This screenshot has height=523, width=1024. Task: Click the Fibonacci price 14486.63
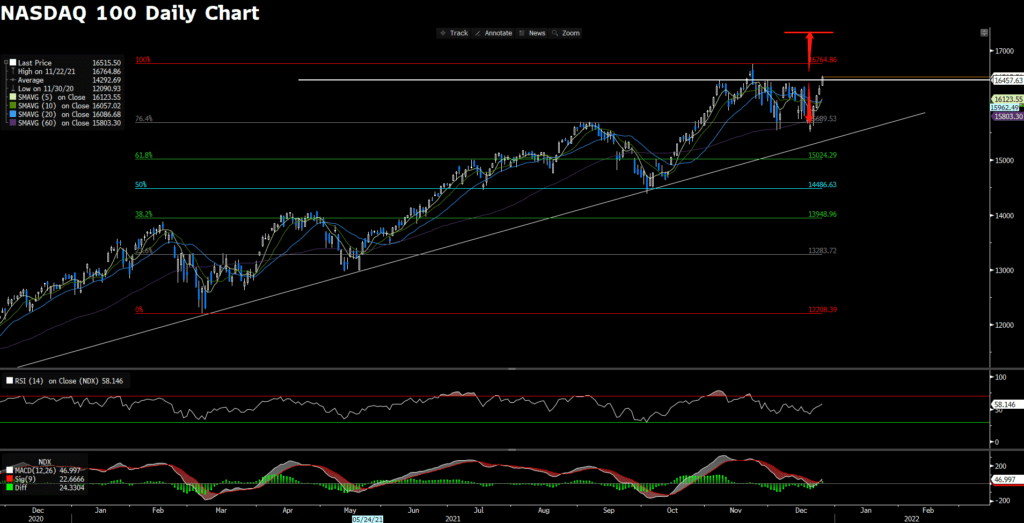[x=823, y=185]
